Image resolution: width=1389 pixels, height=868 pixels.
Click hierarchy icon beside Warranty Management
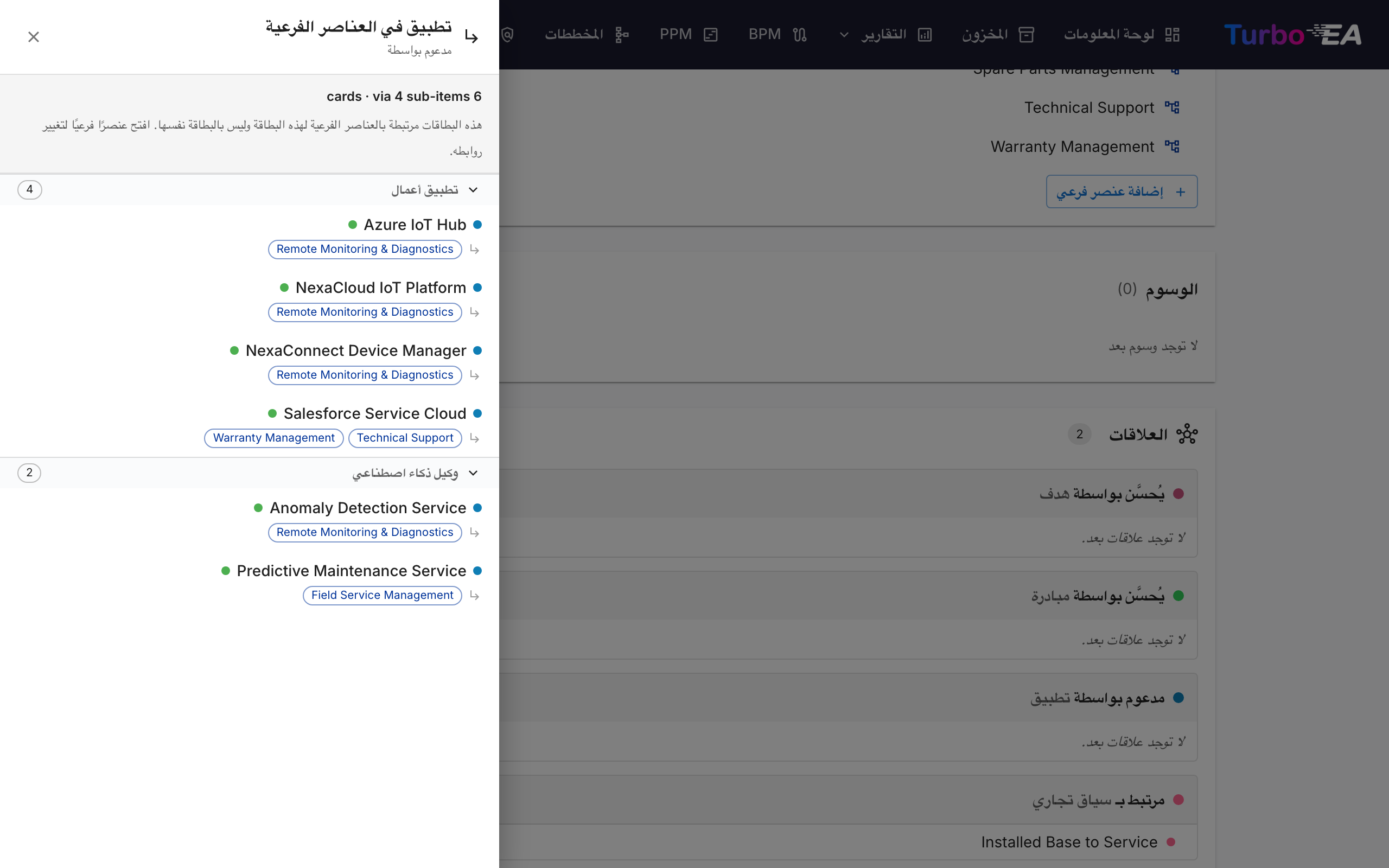coord(1171,146)
